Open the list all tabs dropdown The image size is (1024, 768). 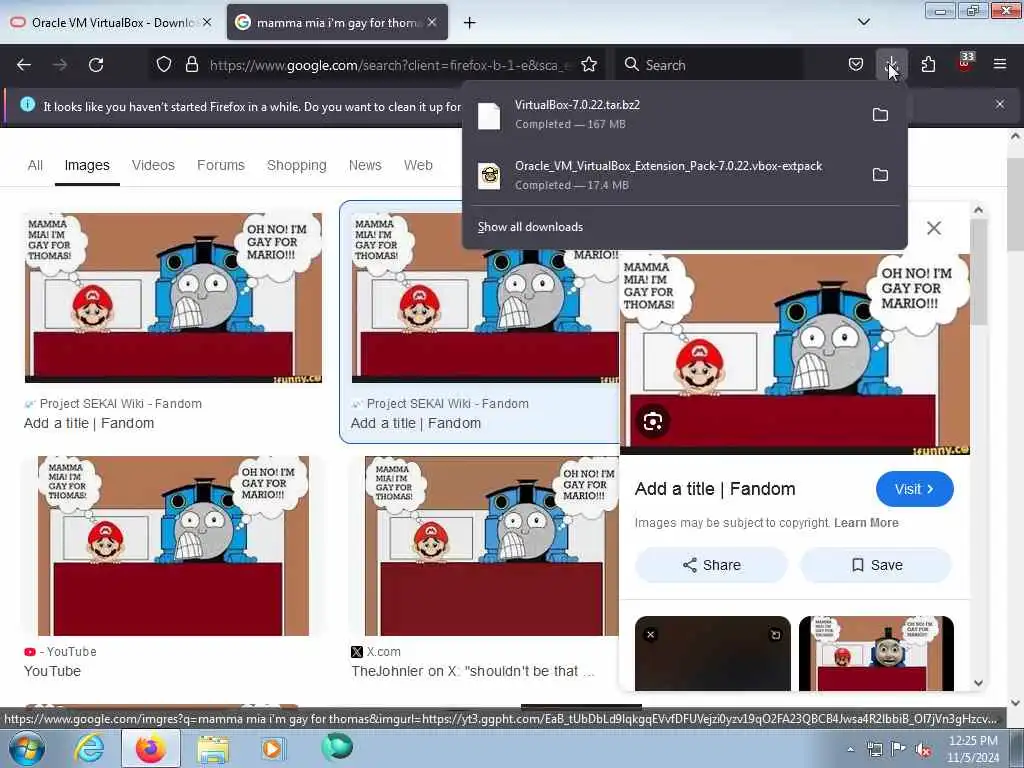pyautogui.click(x=864, y=22)
